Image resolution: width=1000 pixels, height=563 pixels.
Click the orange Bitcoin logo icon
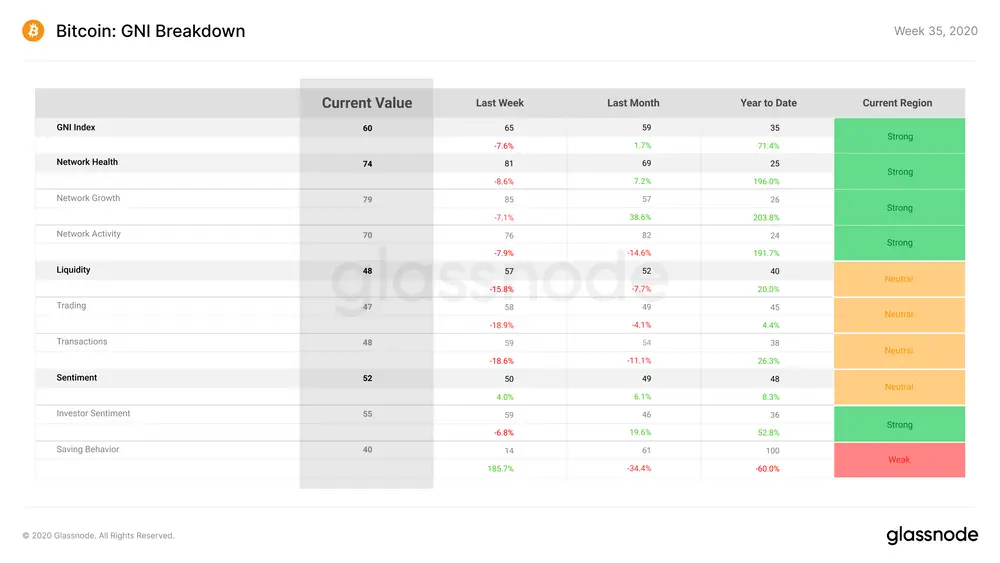click(x=33, y=31)
